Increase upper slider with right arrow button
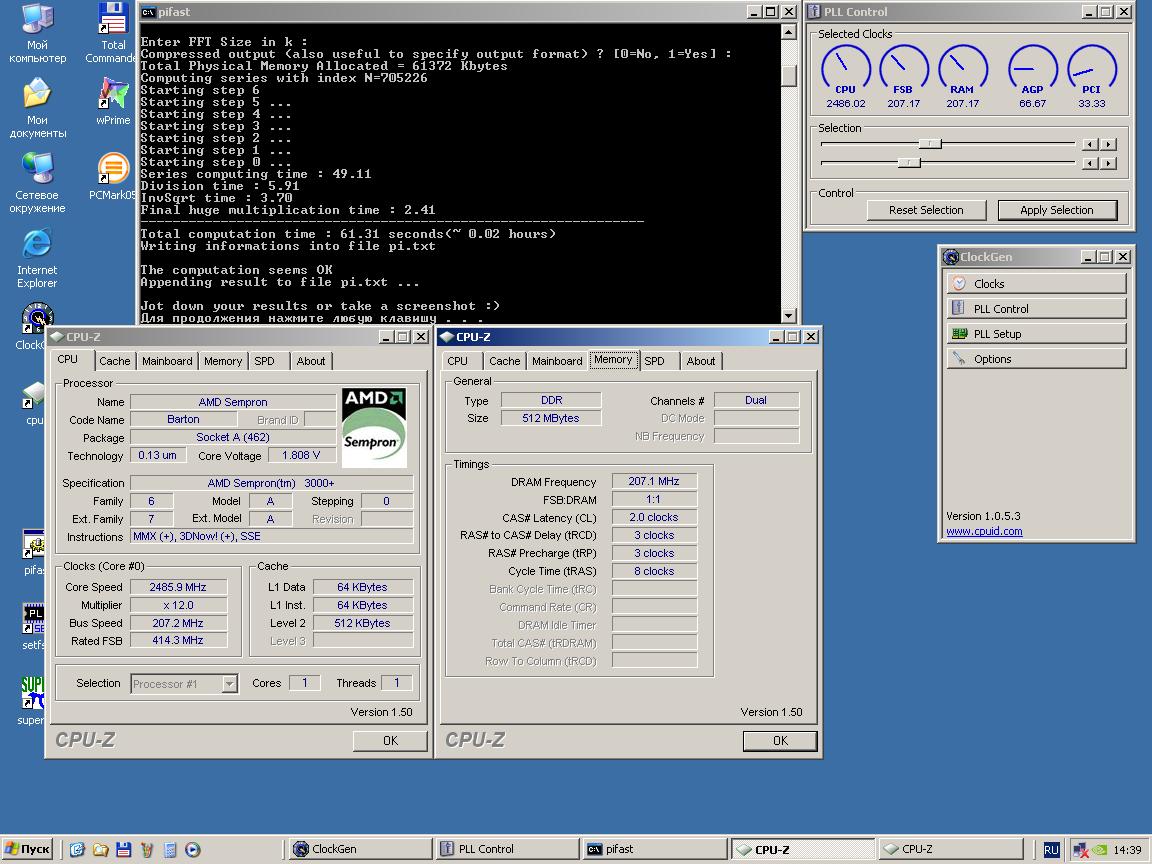This screenshot has width=1152, height=864. click(1109, 144)
